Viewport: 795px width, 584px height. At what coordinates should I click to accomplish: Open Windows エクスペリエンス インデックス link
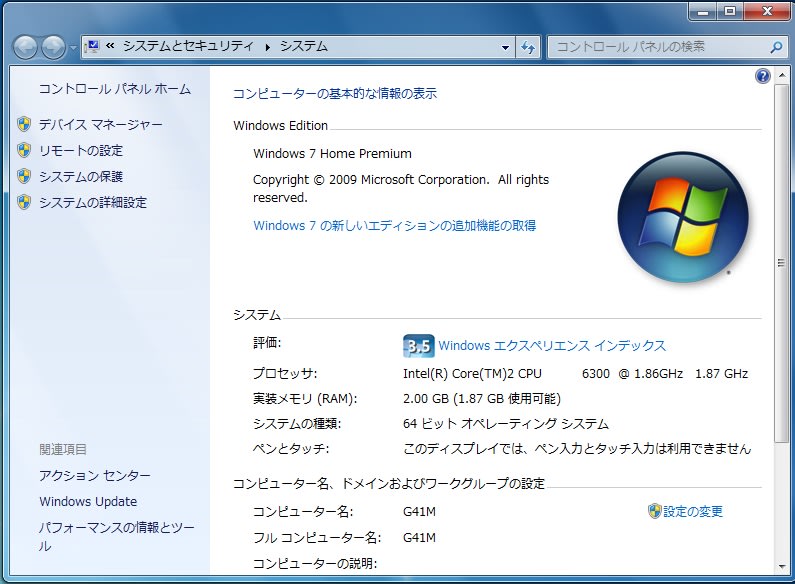tap(552, 346)
